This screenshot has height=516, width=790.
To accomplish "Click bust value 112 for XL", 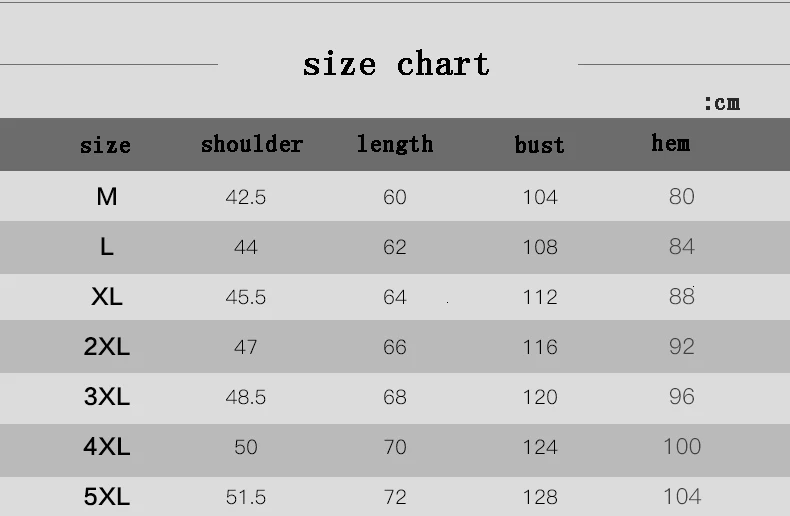I will pyautogui.click(x=540, y=297).
